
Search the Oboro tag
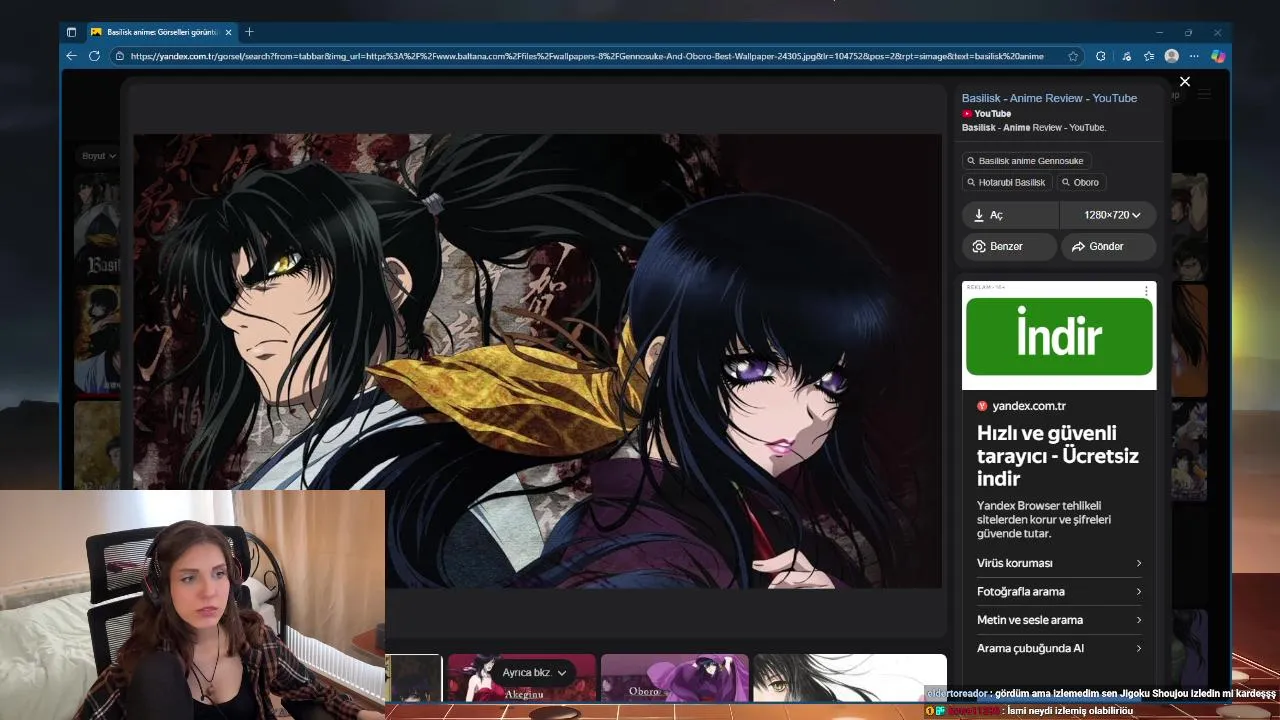pyautogui.click(x=1080, y=182)
